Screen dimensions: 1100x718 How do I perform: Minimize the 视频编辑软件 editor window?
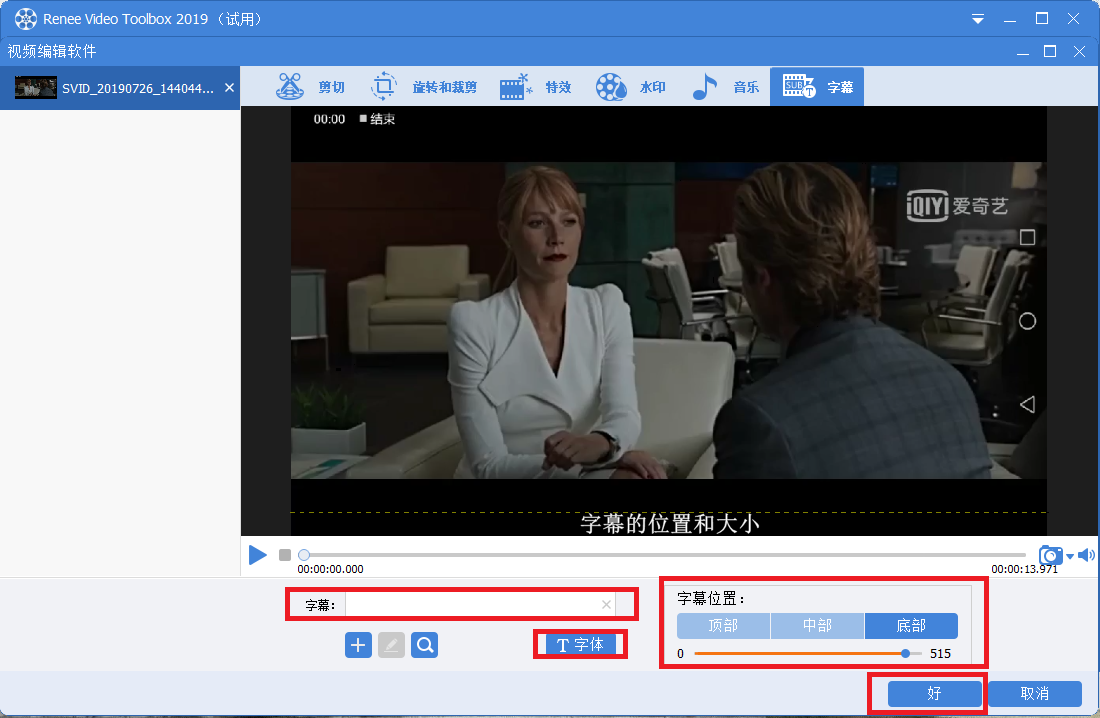pyautogui.click(x=1024, y=52)
